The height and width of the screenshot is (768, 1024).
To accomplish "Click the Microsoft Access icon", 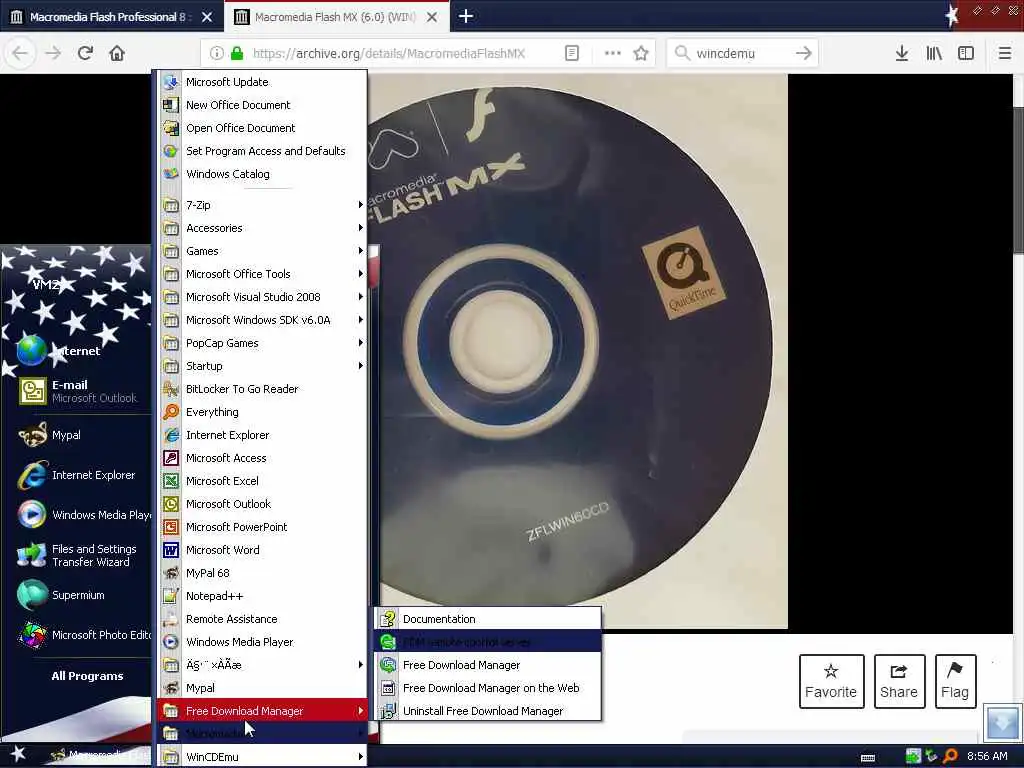I will (170, 458).
